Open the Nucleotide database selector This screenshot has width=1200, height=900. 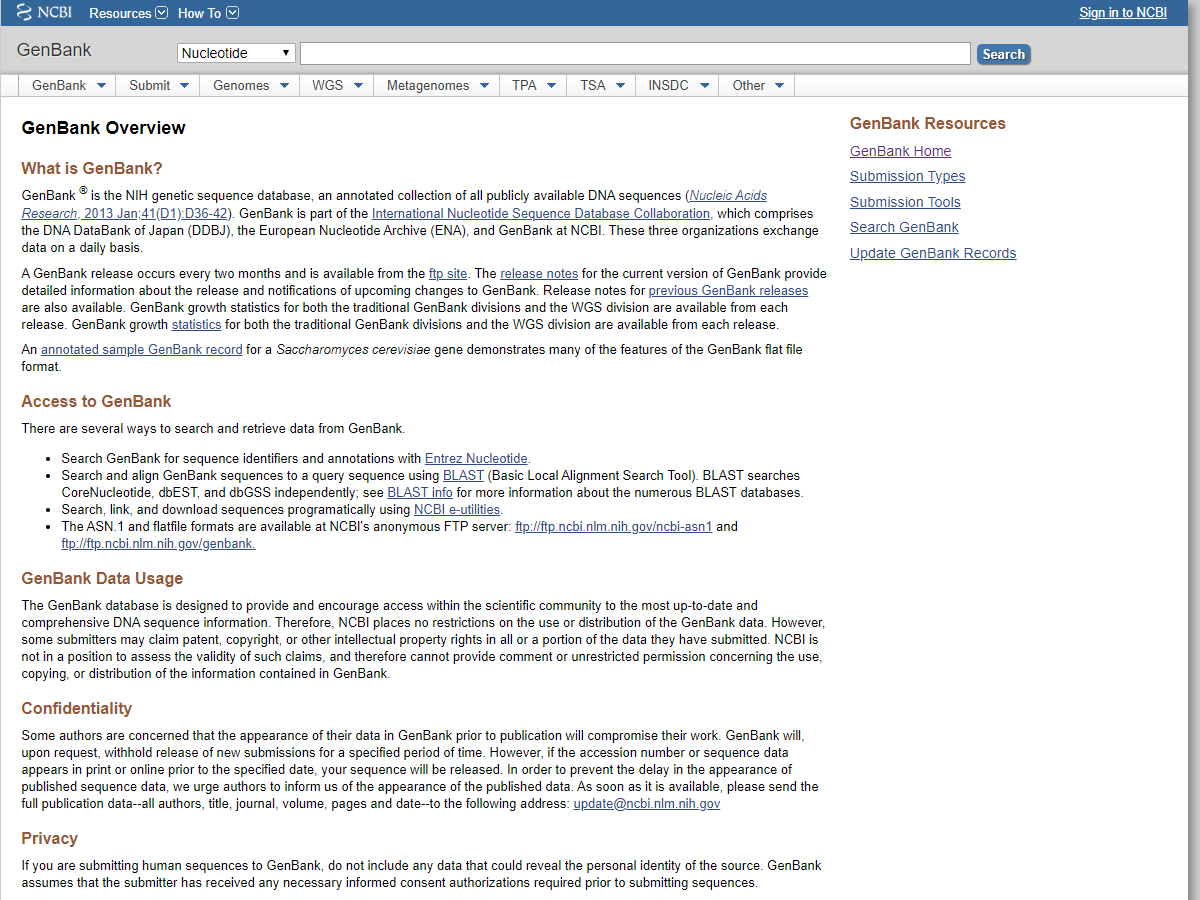236,54
